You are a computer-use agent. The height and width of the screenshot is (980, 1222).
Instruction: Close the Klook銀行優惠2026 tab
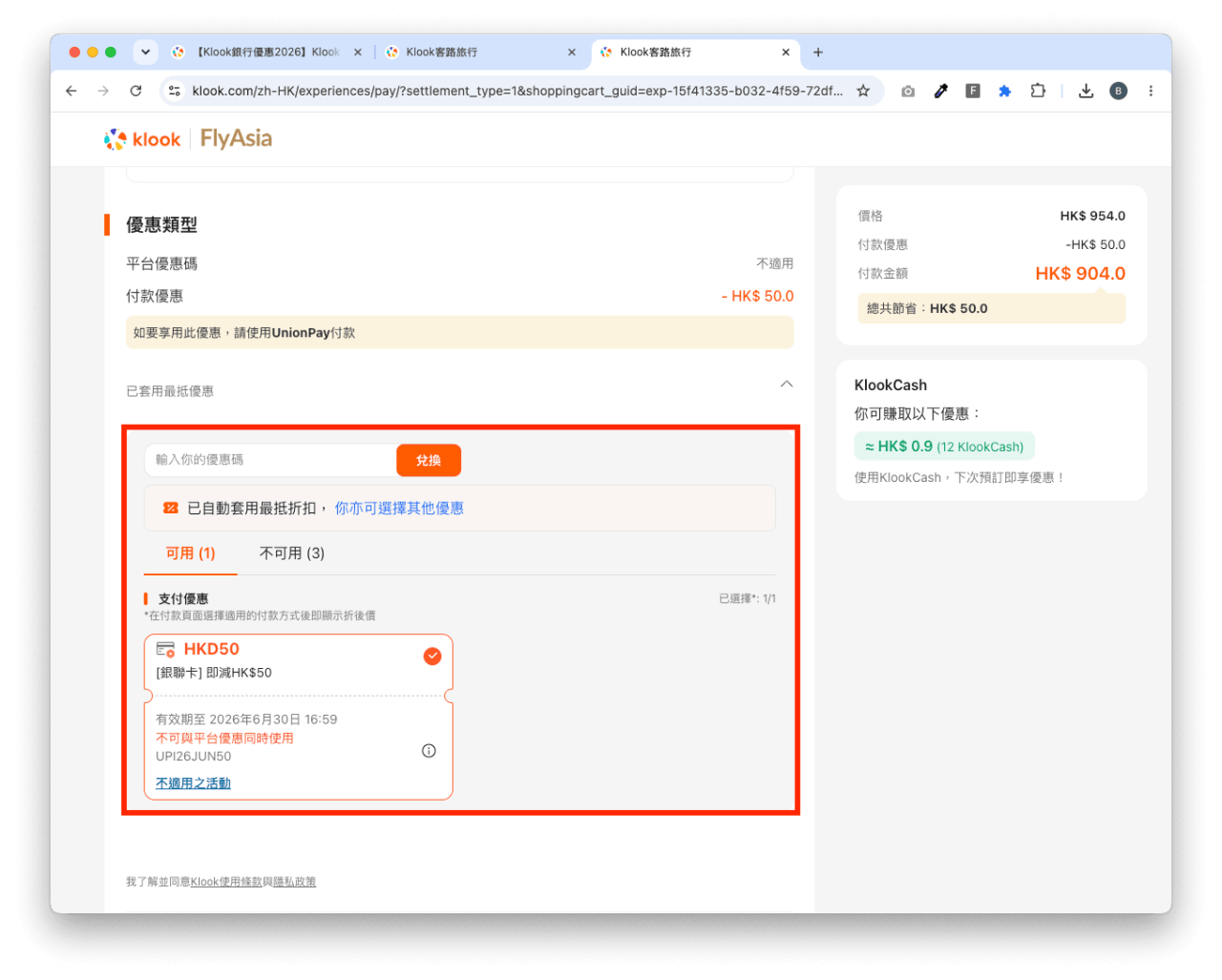358,52
